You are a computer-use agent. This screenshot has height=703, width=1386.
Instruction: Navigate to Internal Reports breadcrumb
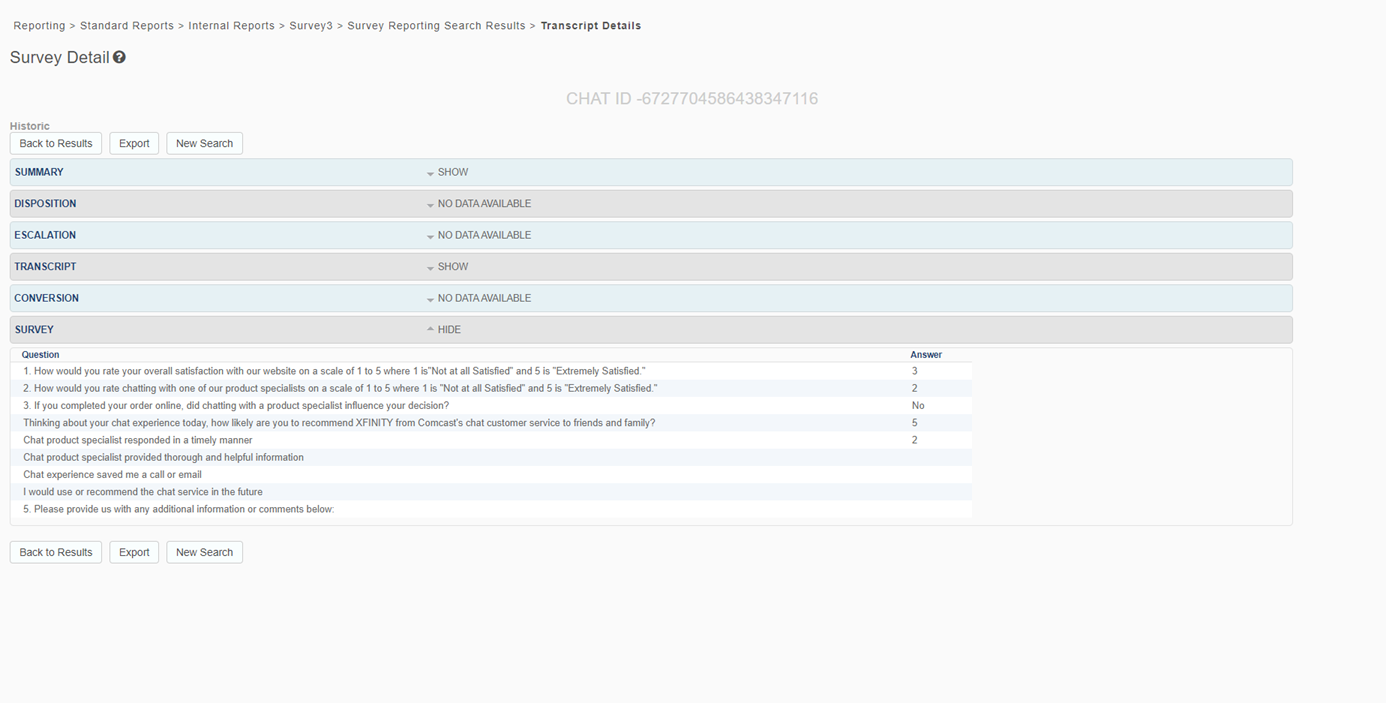(231, 26)
